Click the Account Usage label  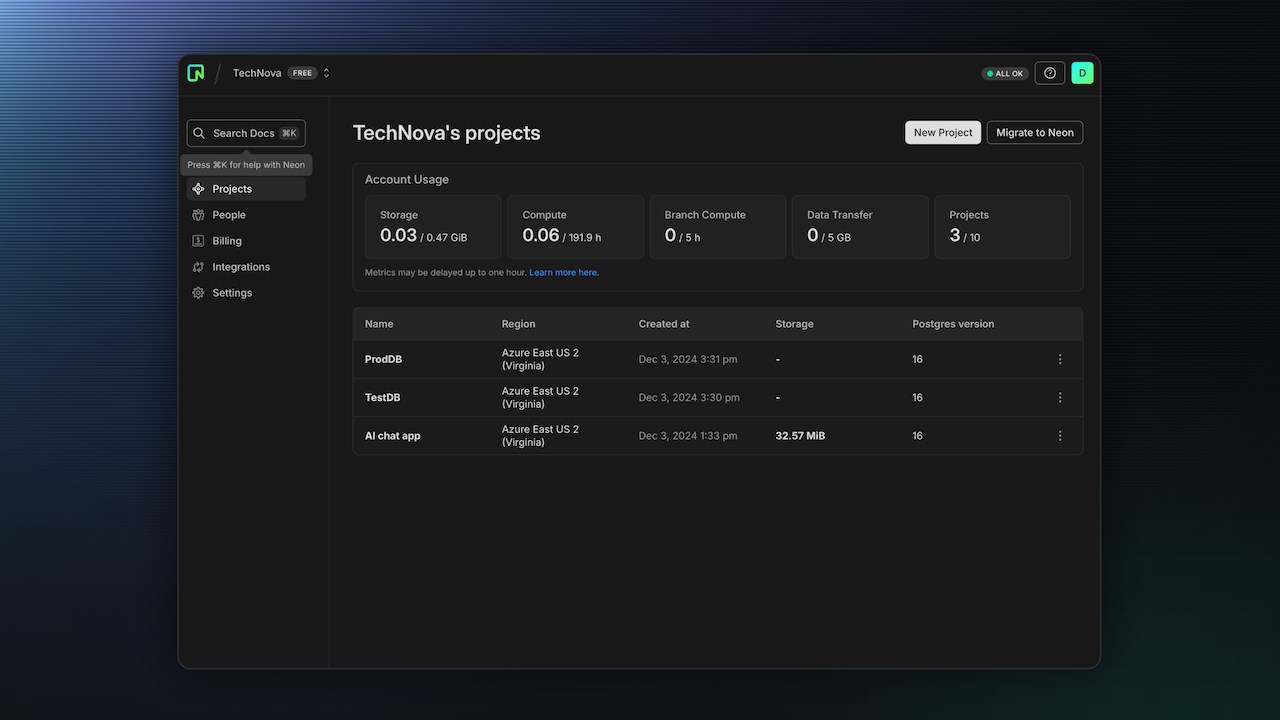tap(407, 180)
